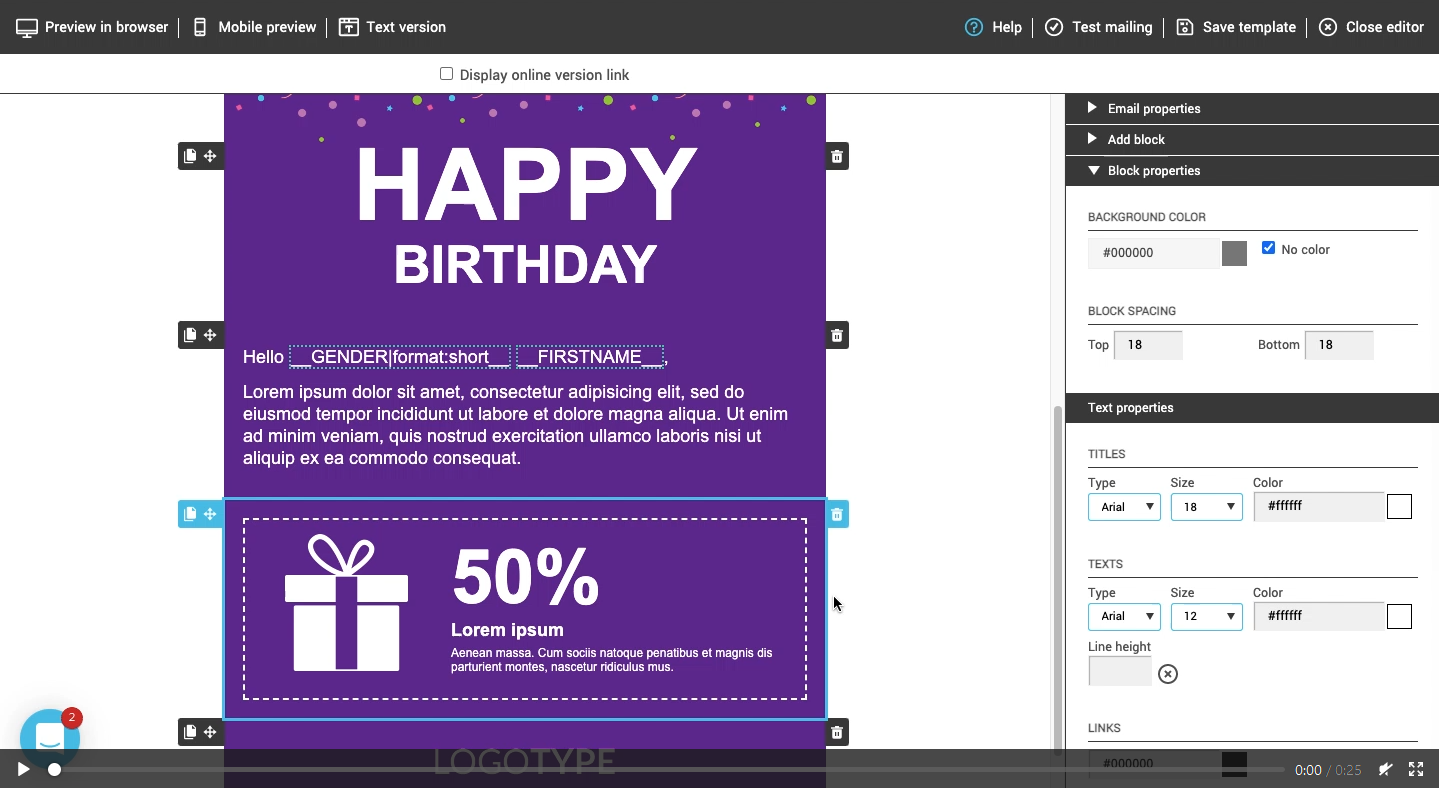Expand the Email properties section
This screenshot has height=788, width=1439.
[1153, 108]
